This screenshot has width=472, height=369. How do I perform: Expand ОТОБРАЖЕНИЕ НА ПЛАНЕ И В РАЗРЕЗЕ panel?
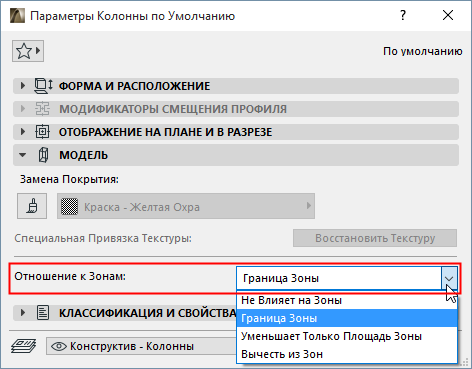click(x=23, y=132)
